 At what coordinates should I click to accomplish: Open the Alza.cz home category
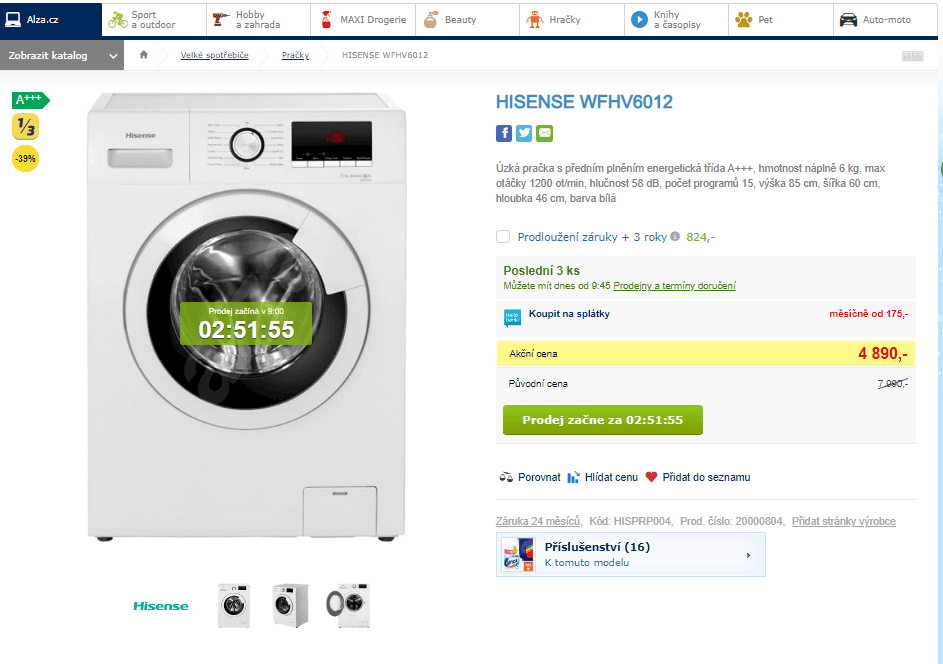click(51, 19)
